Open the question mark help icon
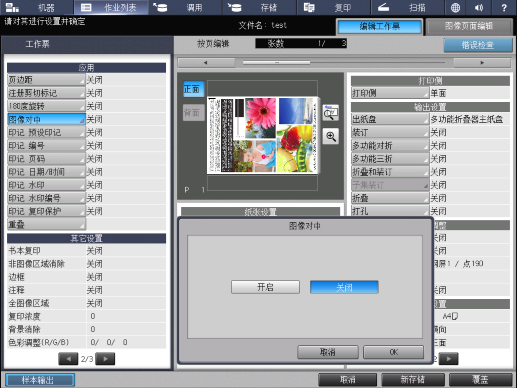This screenshot has height=388, width=517. (x=504, y=7)
